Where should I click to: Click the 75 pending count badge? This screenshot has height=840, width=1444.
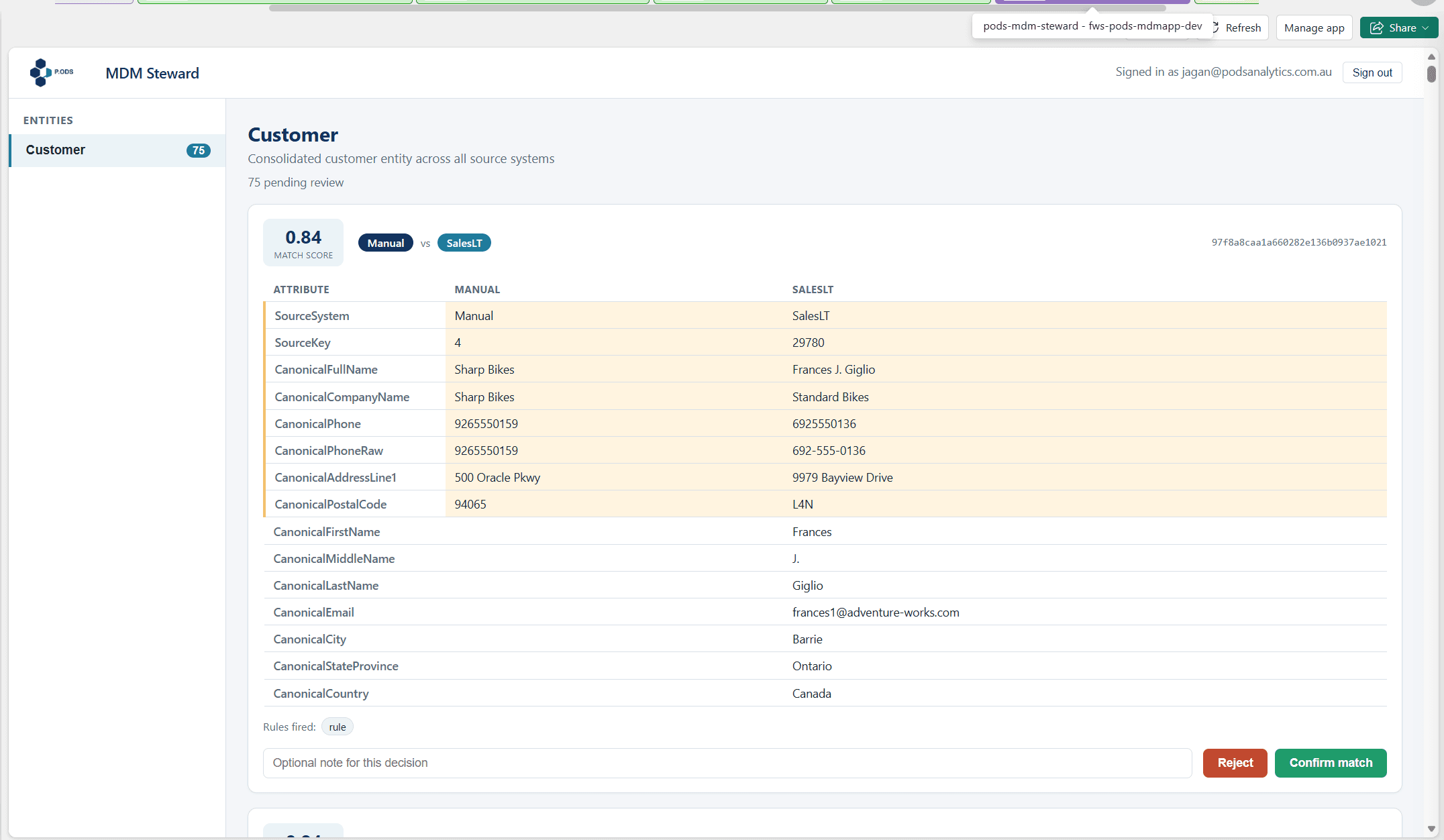pos(199,150)
